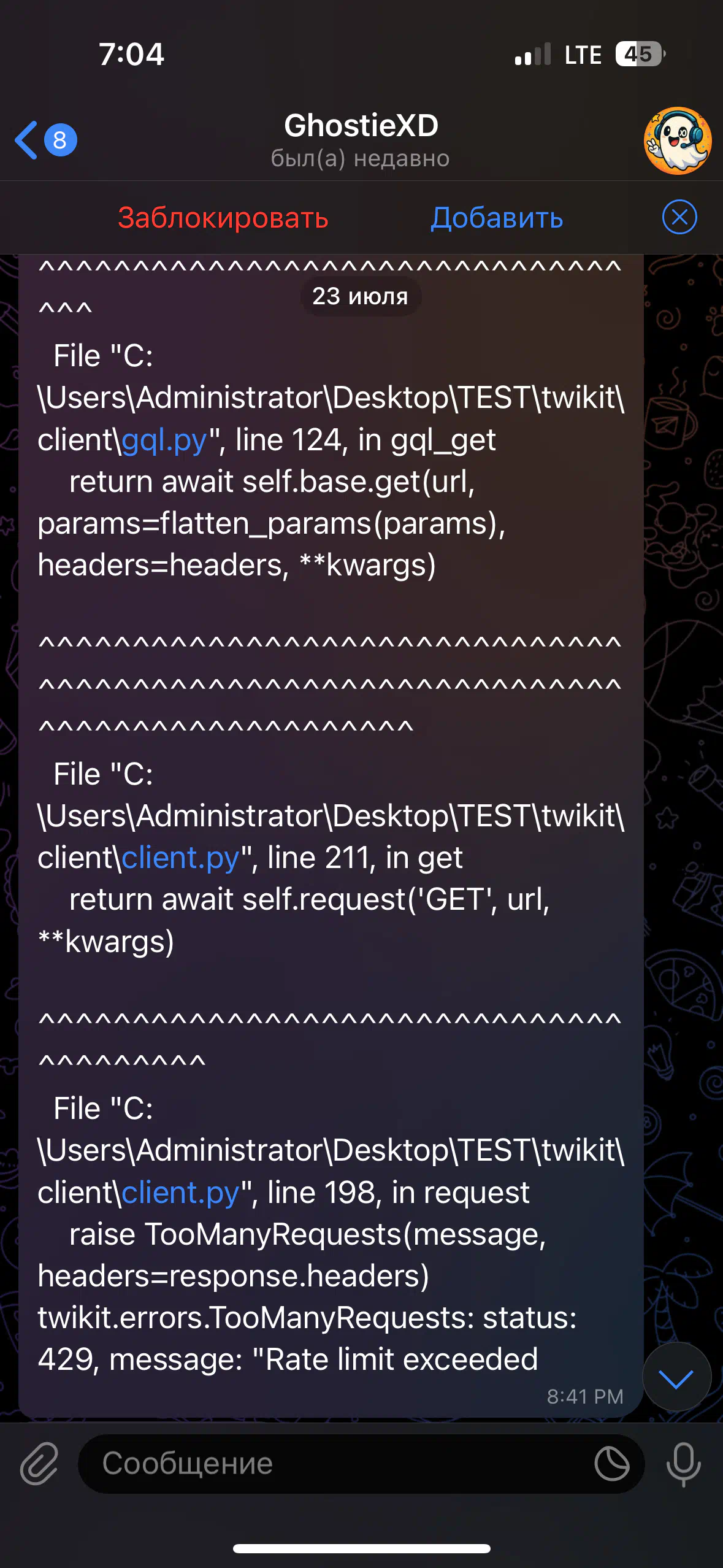Image resolution: width=723 pixels, height=1568 pixels.
Task: Open client.py link at line 198
Action: tap(180, 1193)
